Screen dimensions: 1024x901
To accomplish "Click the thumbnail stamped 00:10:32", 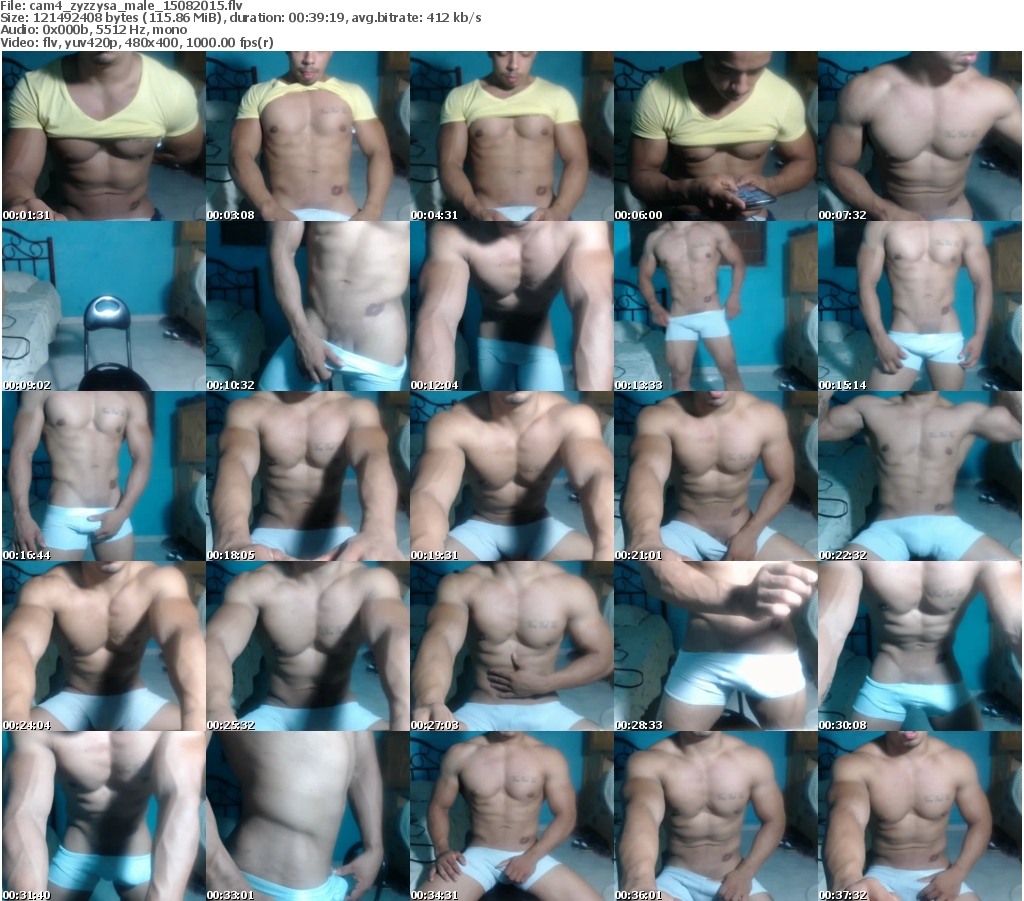I will tap(308, 306).
